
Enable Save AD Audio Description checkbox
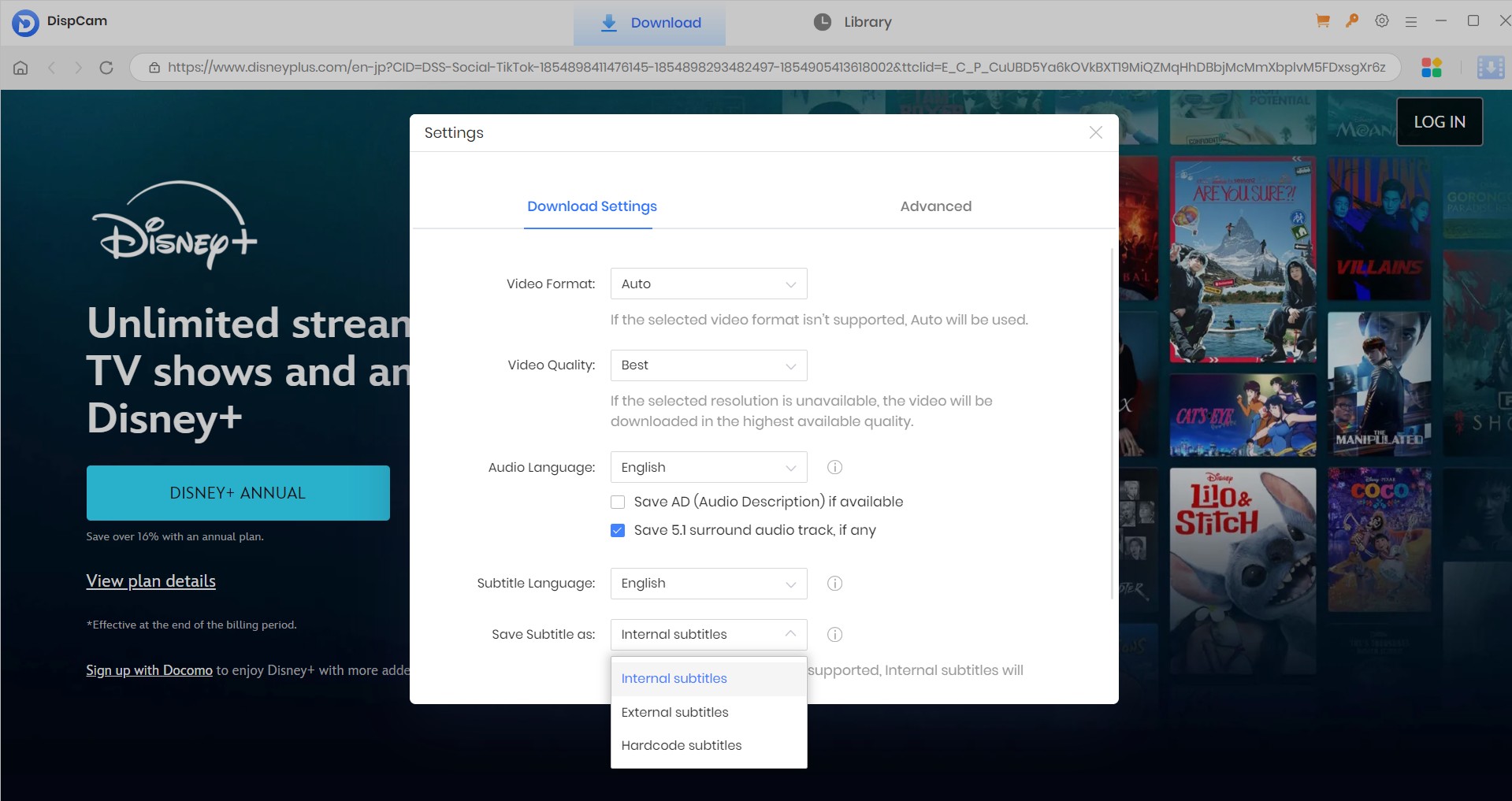pos(618,502)
